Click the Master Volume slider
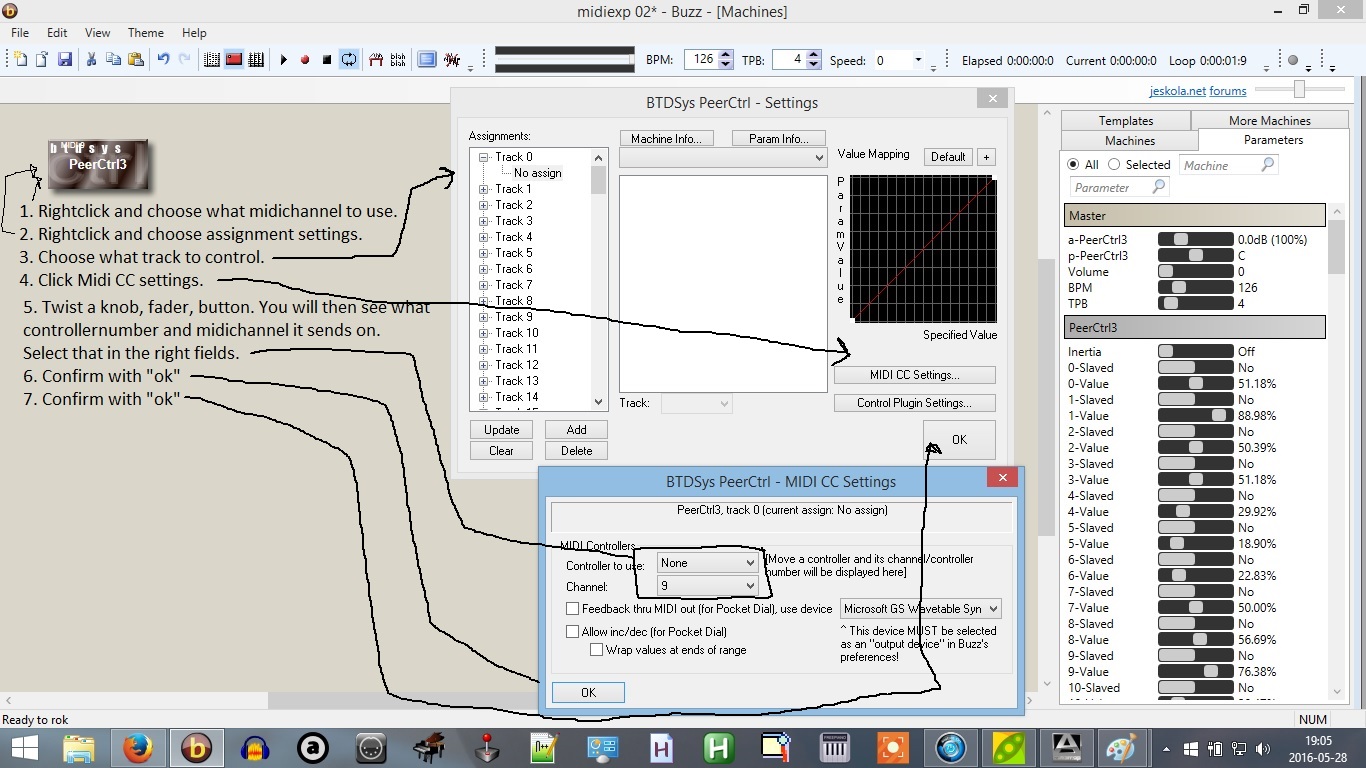Image resolution: width=1366 pixels, height=768 pixels. (x=1194, y=272)
